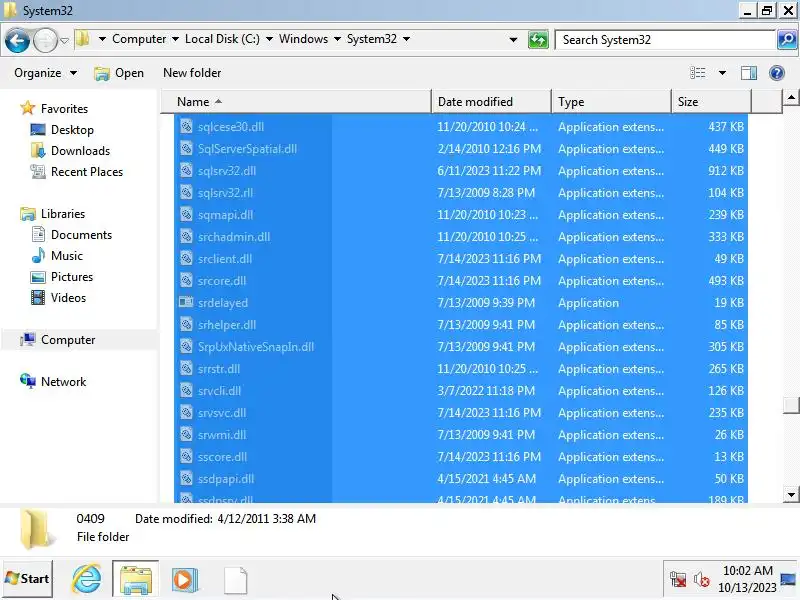The width and height of the screenshot is (800, 600).
Task: Expand the Computer breadcrumb dropdown arrow
Action: (175, 39)
